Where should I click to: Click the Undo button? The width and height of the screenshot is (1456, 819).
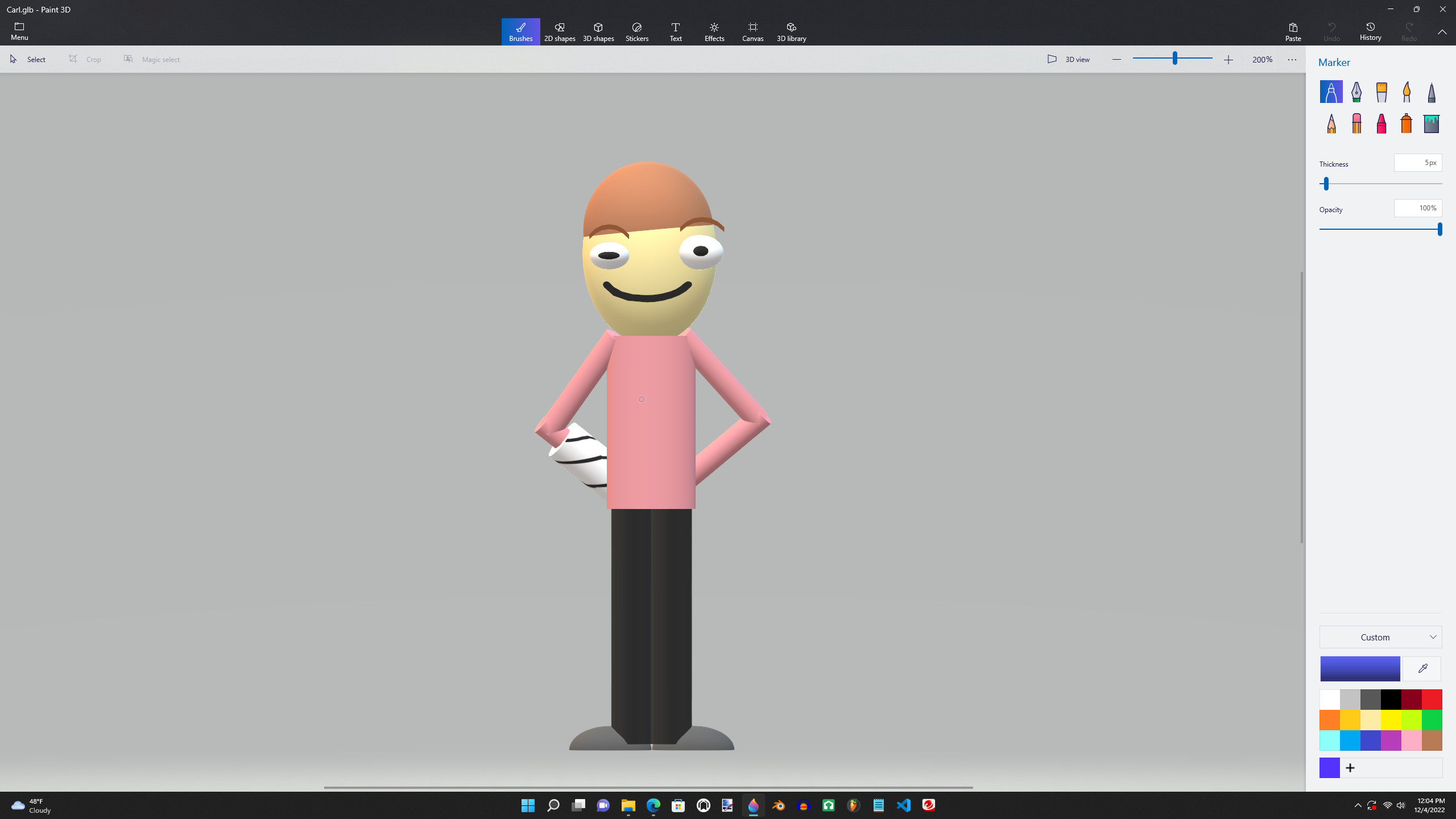pos(1331,31)
